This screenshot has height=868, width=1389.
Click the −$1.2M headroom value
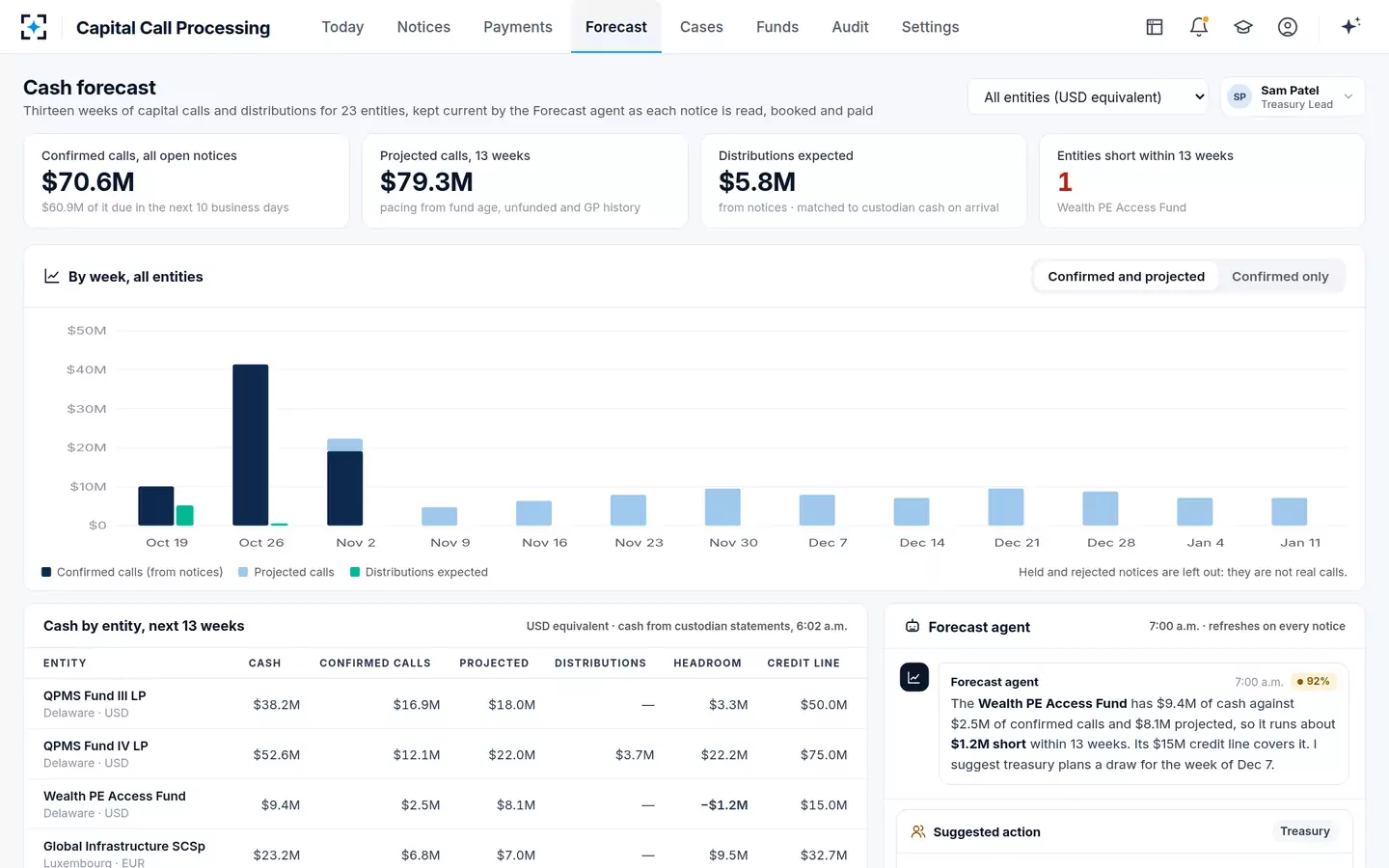[x=724, y=805]
